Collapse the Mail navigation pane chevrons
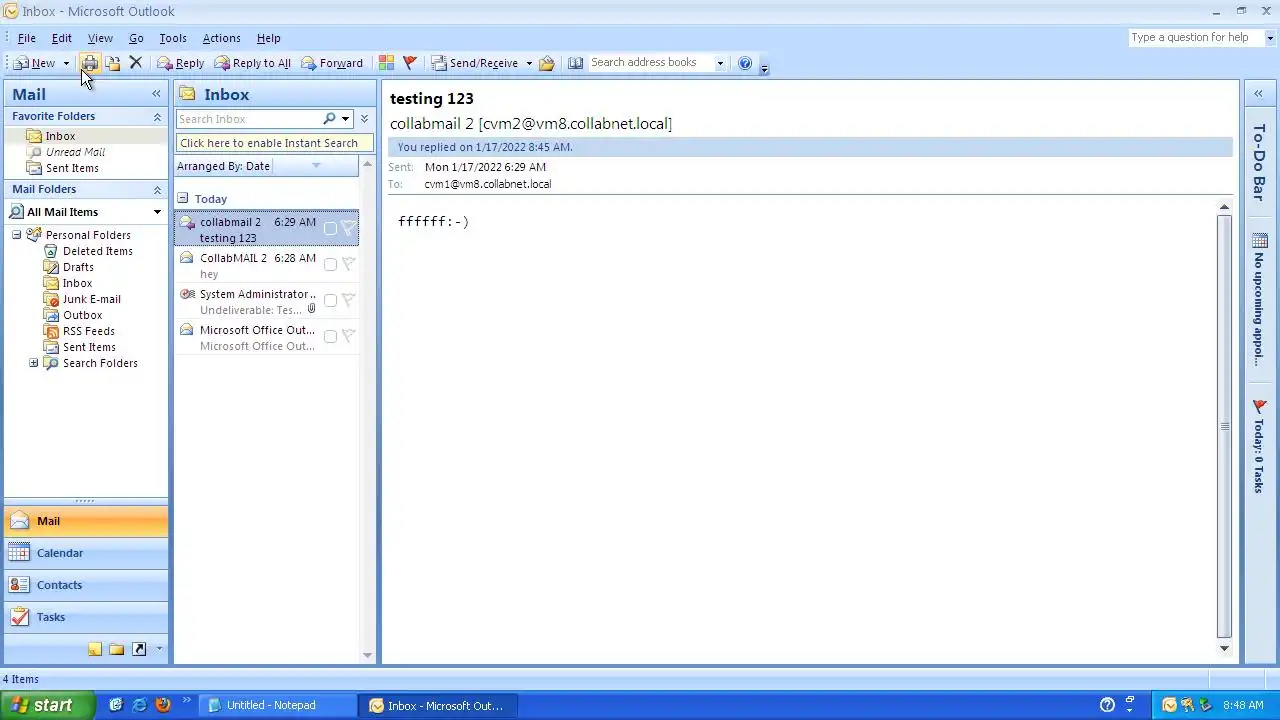Viewport: 1280px width, 720px height. pos(156,93)
